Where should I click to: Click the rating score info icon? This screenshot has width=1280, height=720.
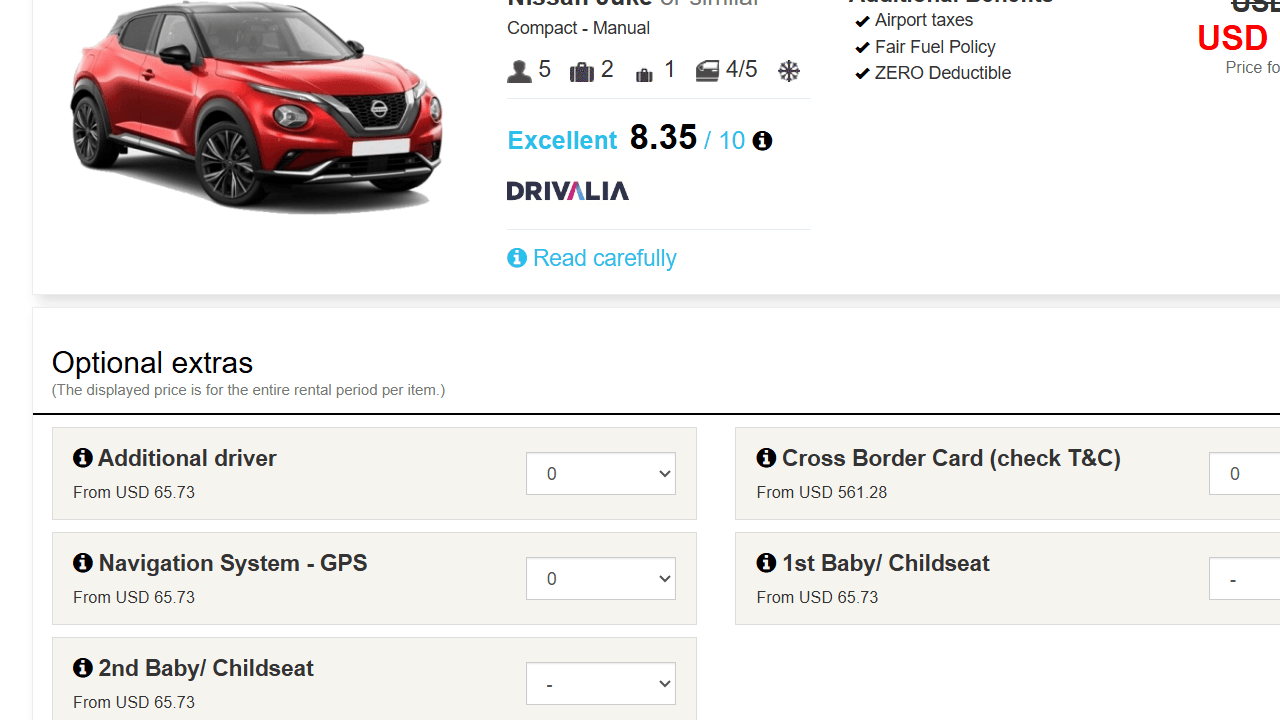[x=762, y=141]
